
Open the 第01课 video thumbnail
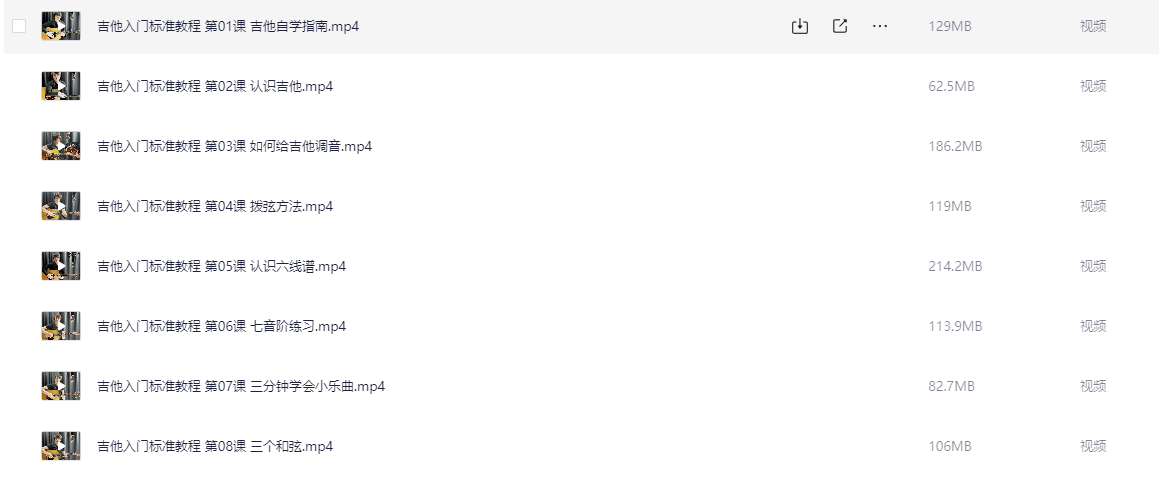tap(61, 27)
